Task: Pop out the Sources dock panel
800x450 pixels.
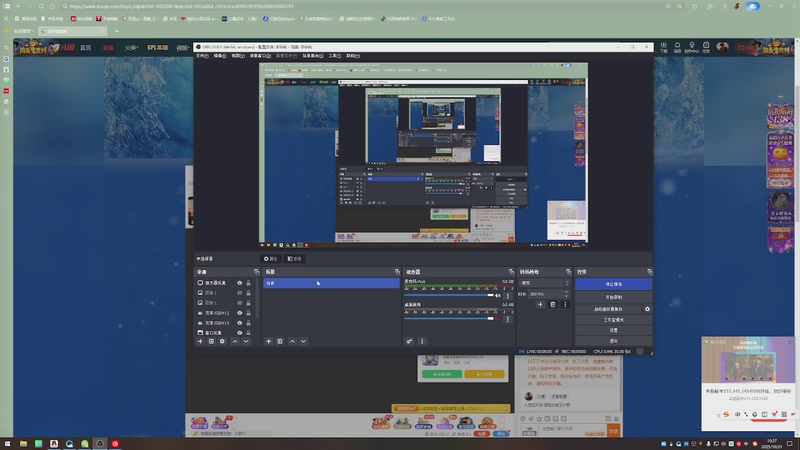Action: coord(257,272)
